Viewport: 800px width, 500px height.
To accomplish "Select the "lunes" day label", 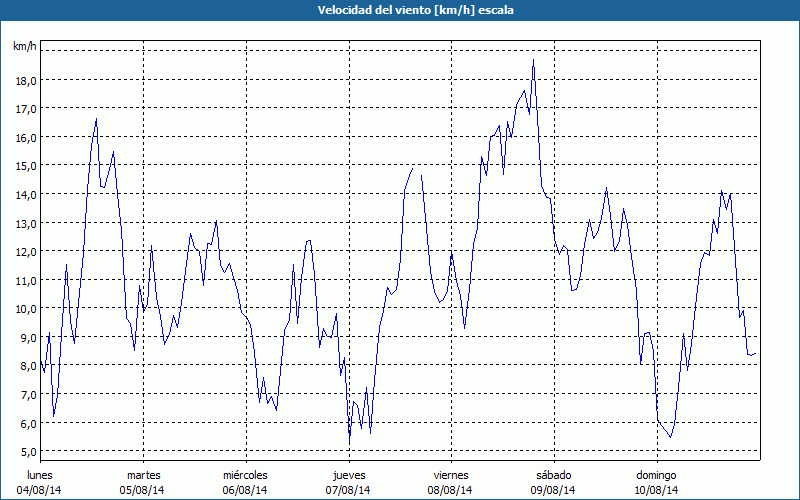I will coord(42,475).
